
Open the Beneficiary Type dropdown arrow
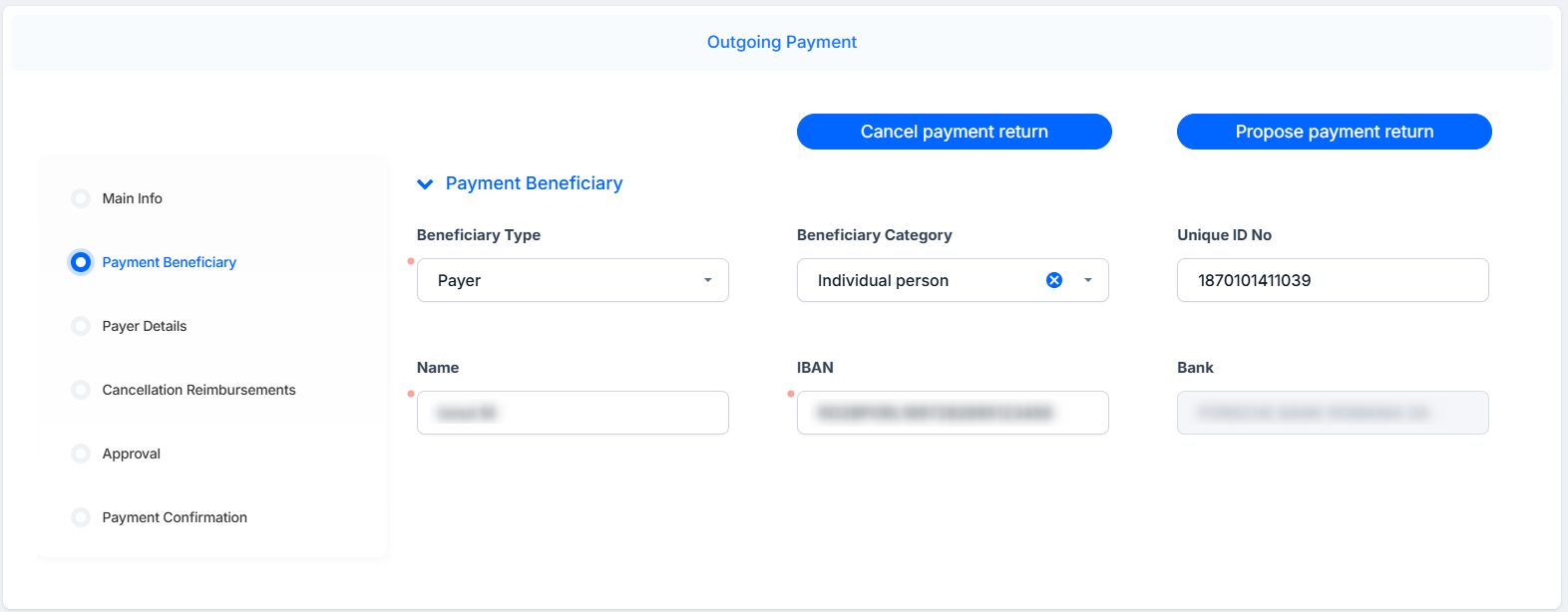pos(708,280)
